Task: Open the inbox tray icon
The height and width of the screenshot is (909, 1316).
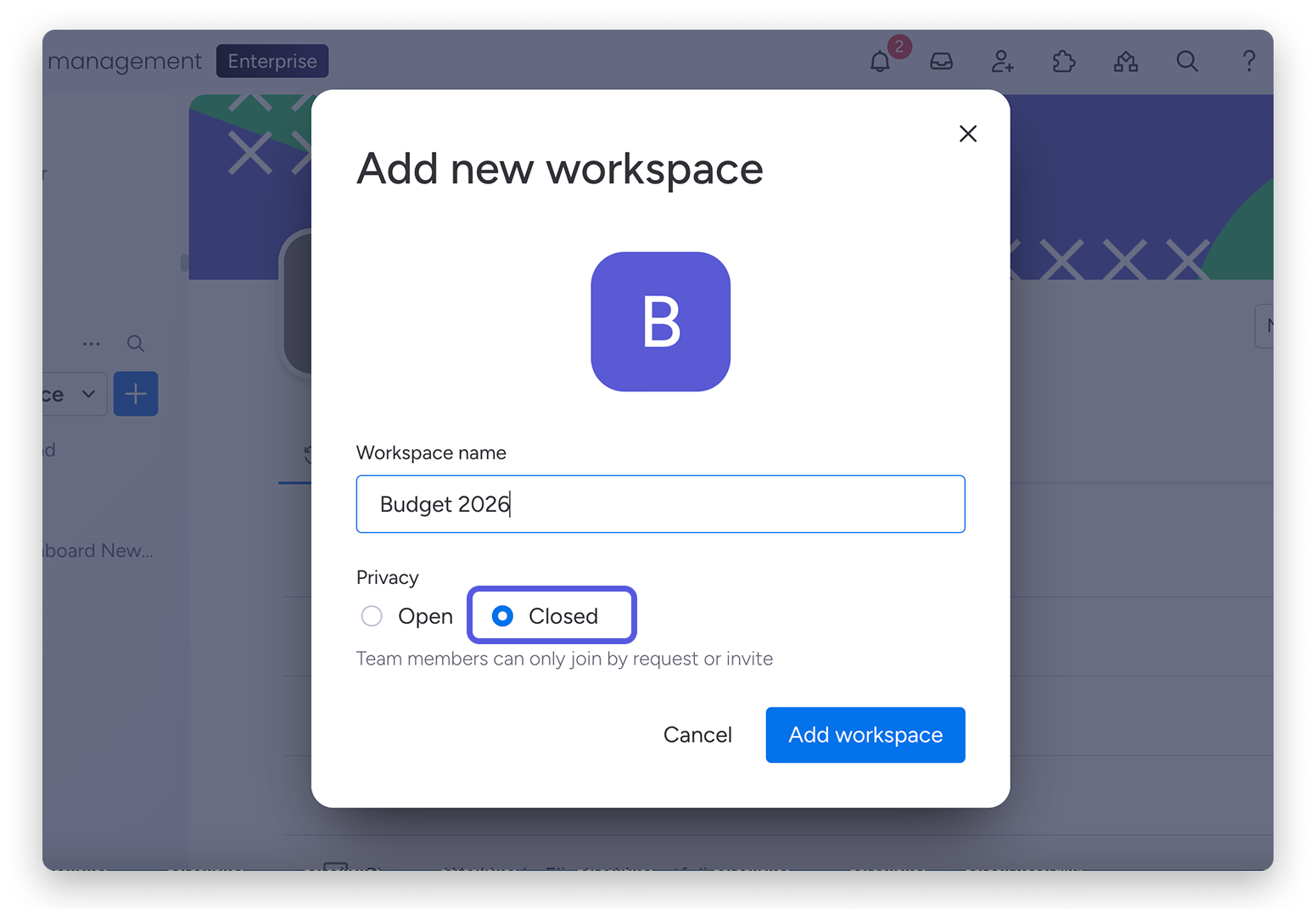Action: [x=941, y=61]
